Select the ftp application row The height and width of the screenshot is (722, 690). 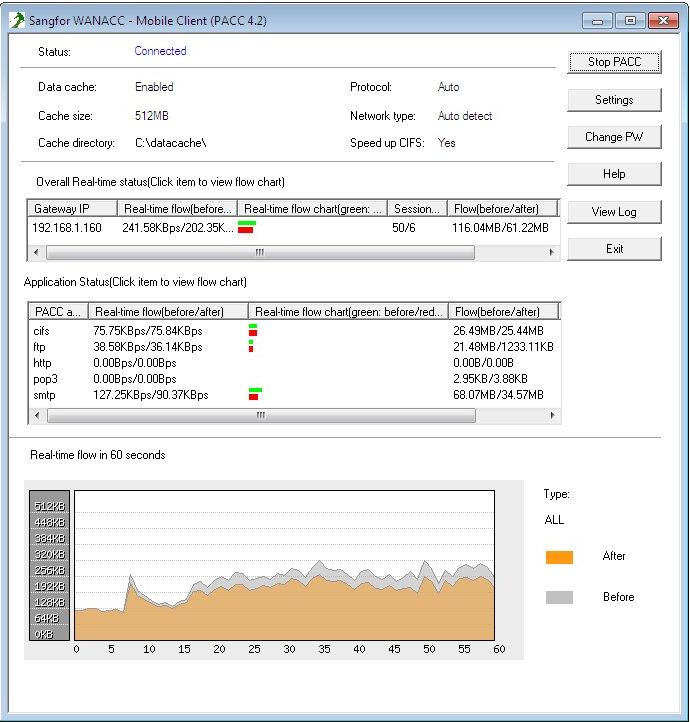(294, 347)
